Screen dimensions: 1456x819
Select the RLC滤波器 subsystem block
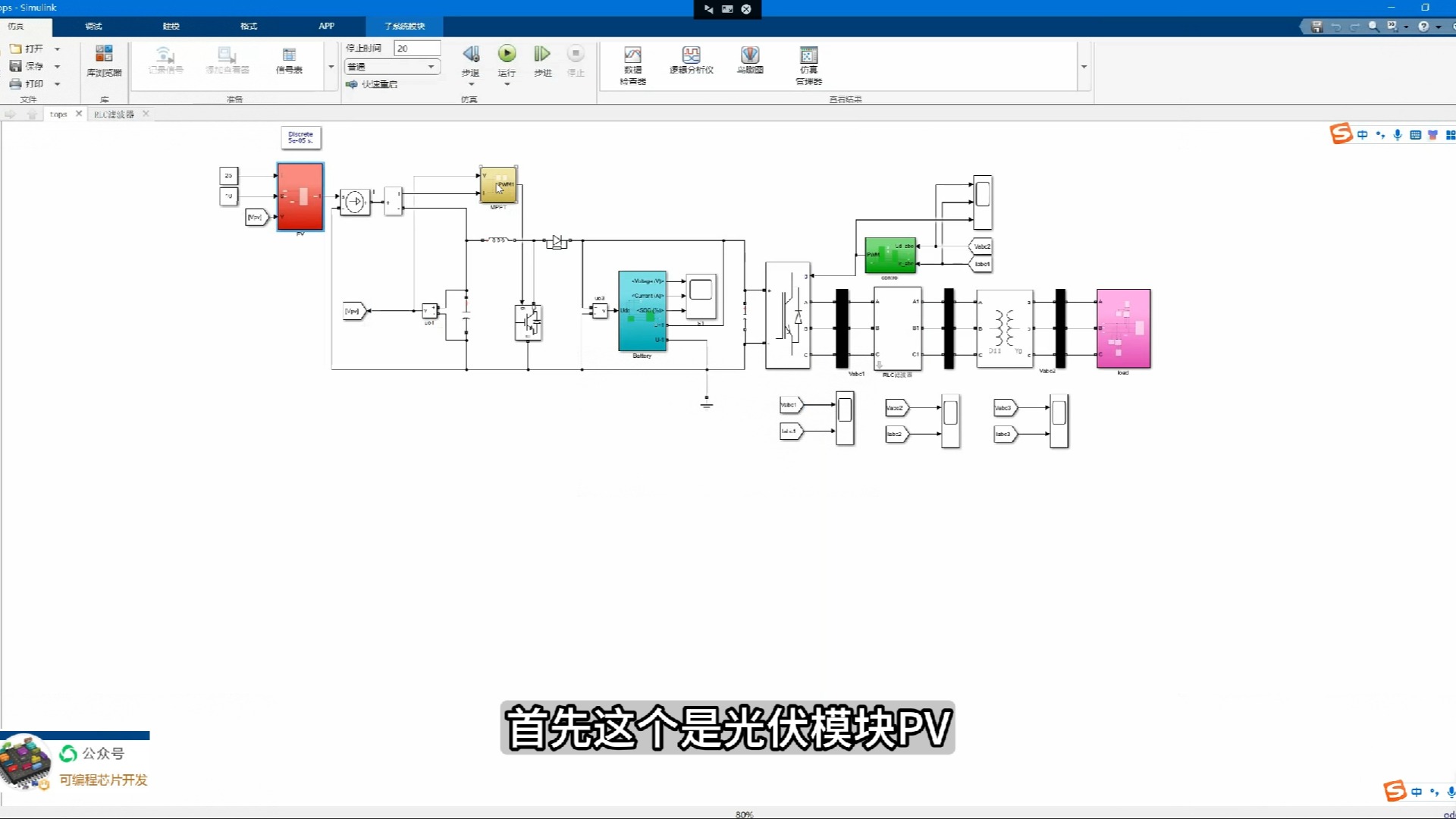coord(898,328)
